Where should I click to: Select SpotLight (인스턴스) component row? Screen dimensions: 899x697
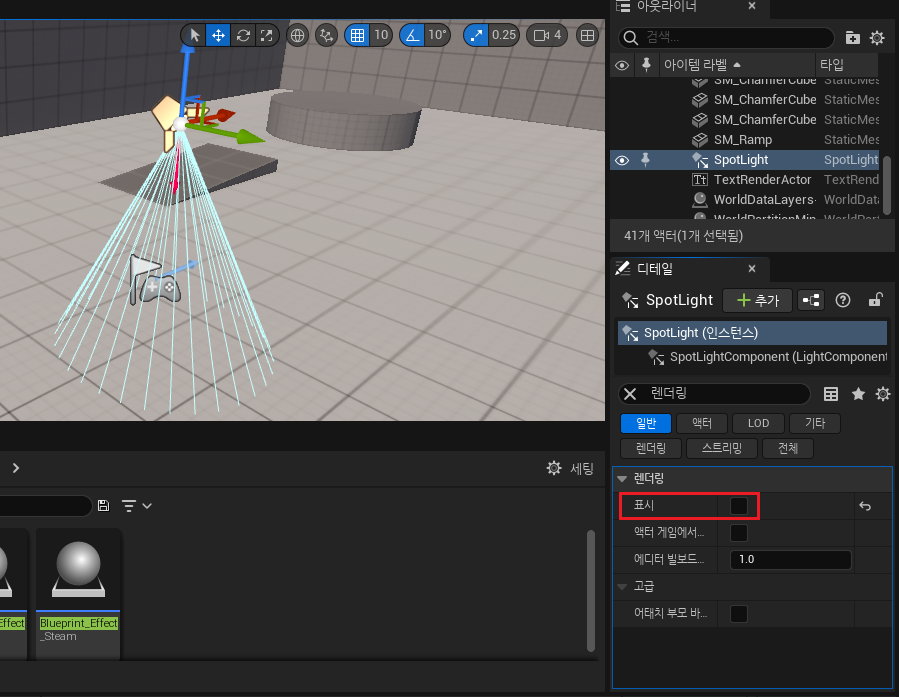[x=752, y=333]
